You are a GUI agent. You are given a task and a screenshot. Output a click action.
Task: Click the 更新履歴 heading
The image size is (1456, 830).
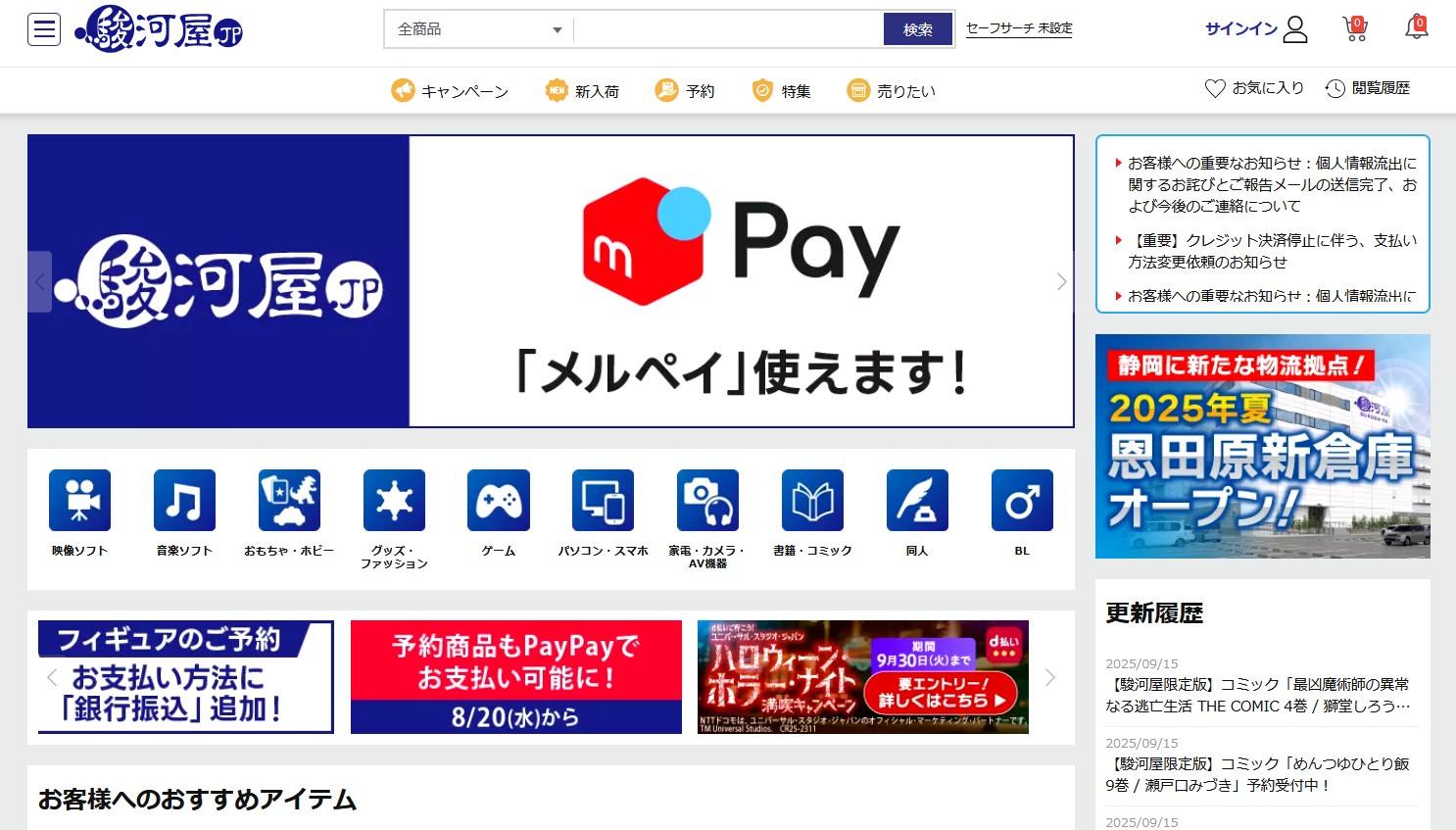1154,613
